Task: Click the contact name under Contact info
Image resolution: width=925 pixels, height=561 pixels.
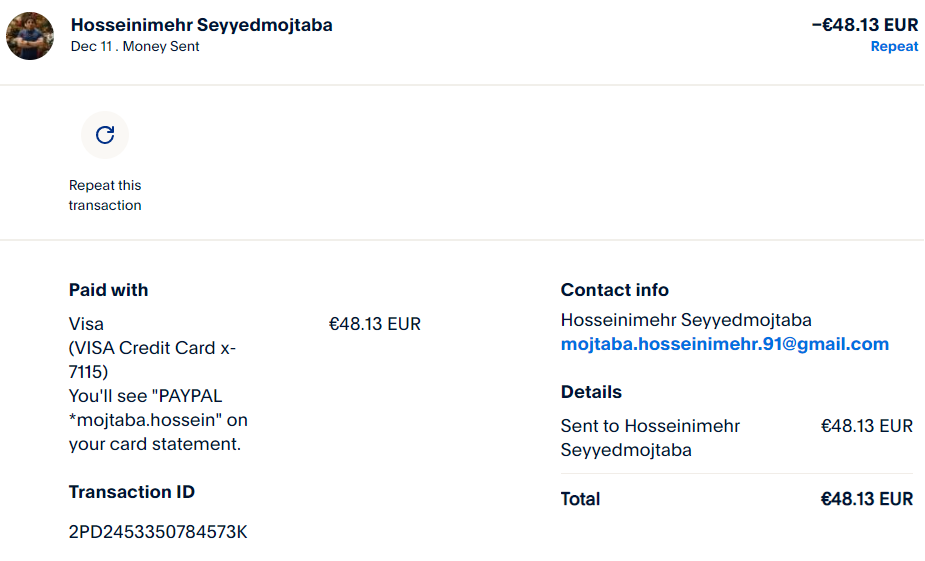Action: (686, 320)
